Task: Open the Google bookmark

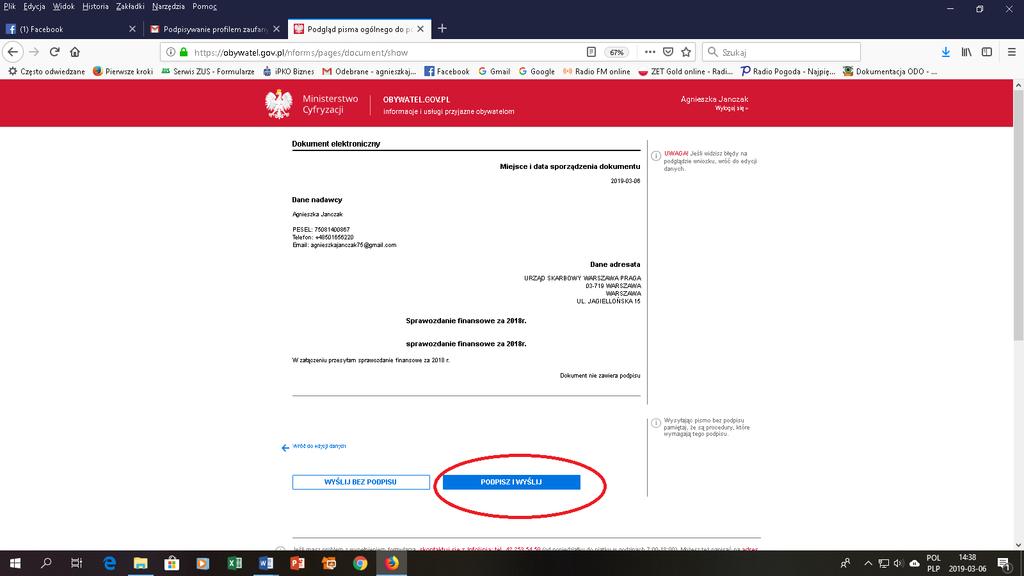Action: (536, 71)
